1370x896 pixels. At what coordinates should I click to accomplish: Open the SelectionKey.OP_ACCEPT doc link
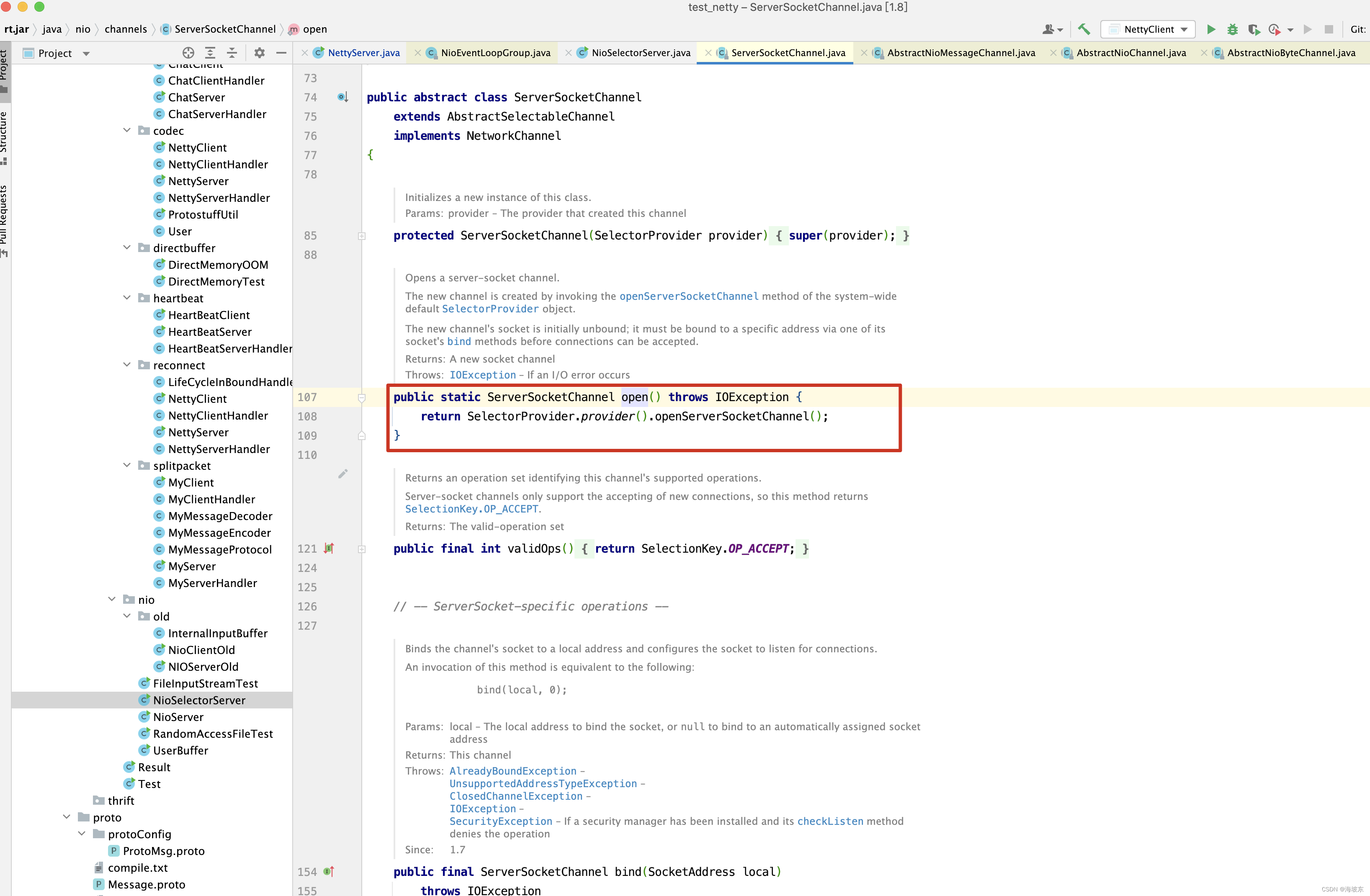472,509
